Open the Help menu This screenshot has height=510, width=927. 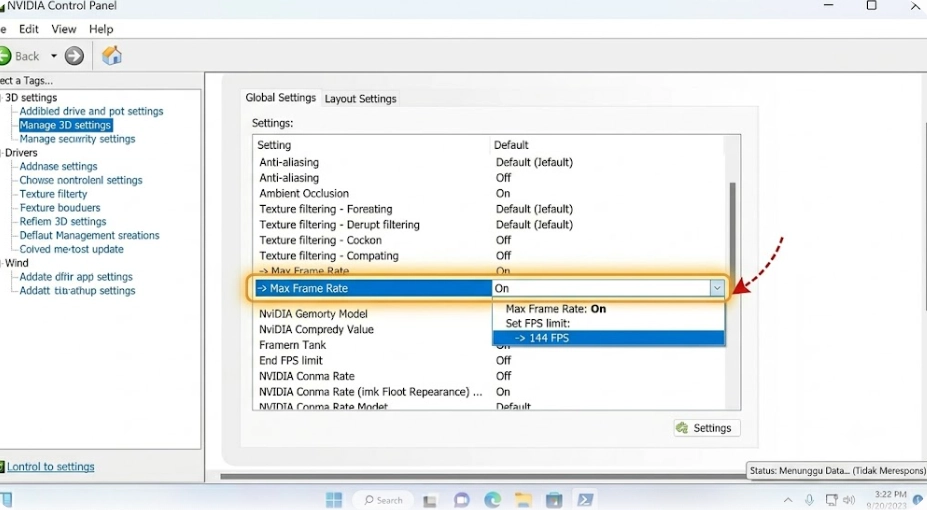101,29
